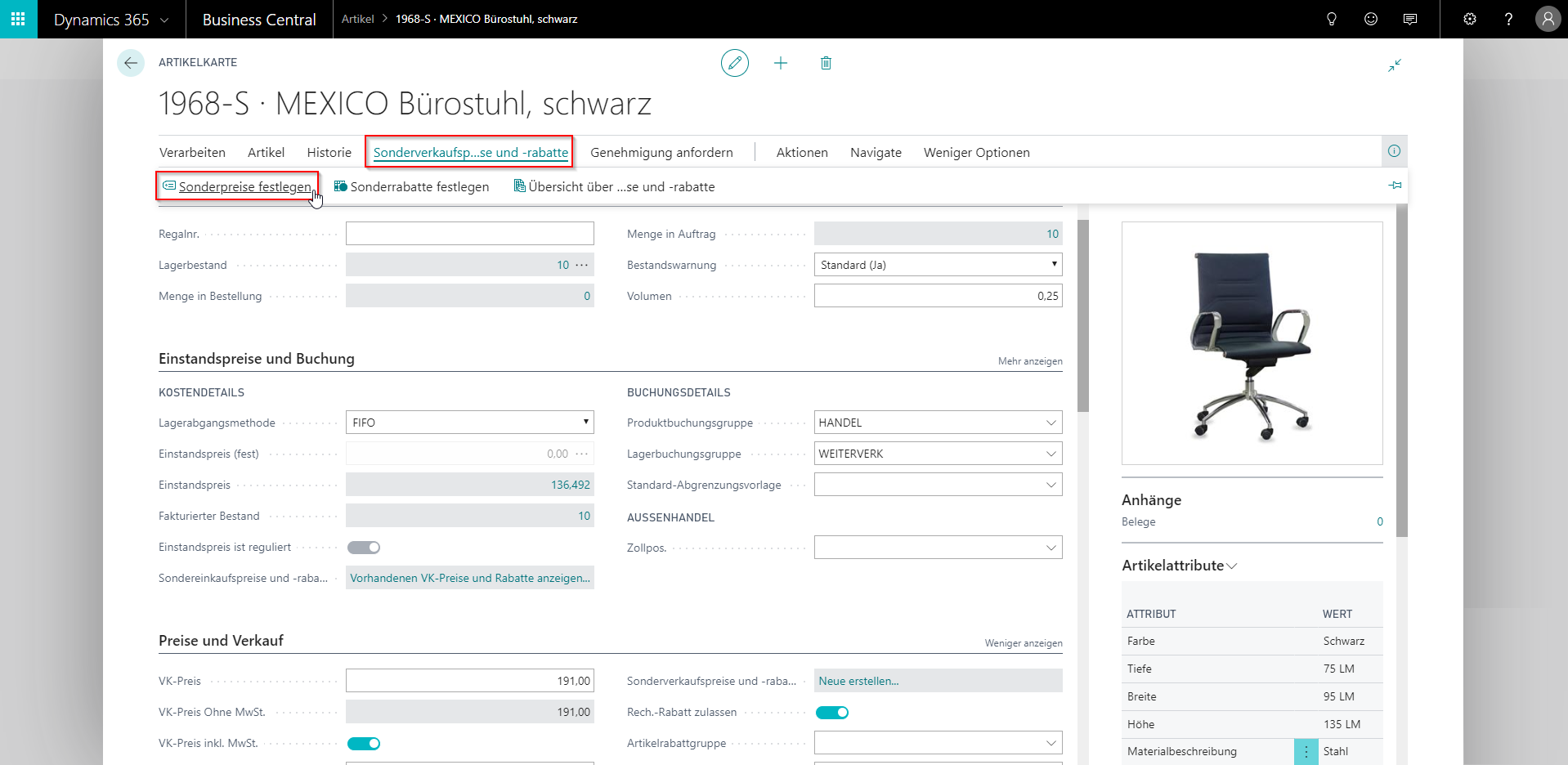Click the Einstandspreise und Buchung heading
Screen dimensions: 1568x765
pos(257,359)
